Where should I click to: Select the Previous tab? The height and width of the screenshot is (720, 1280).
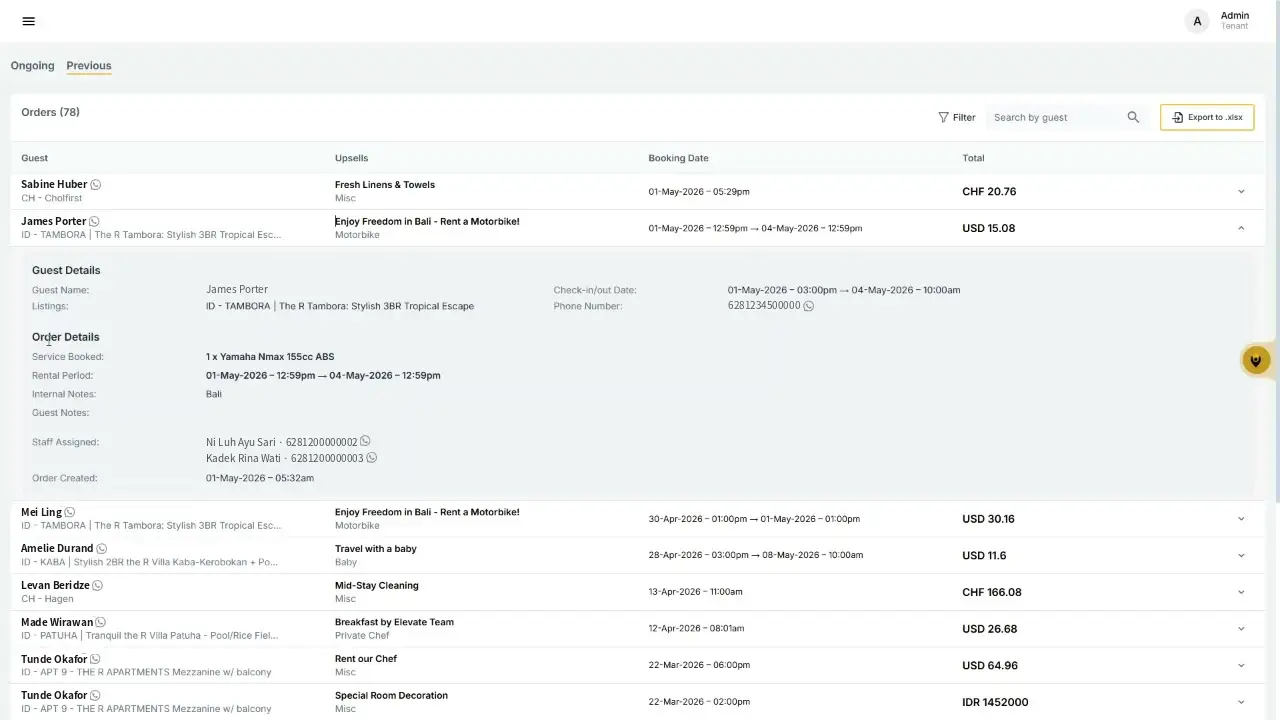[89, 65]
